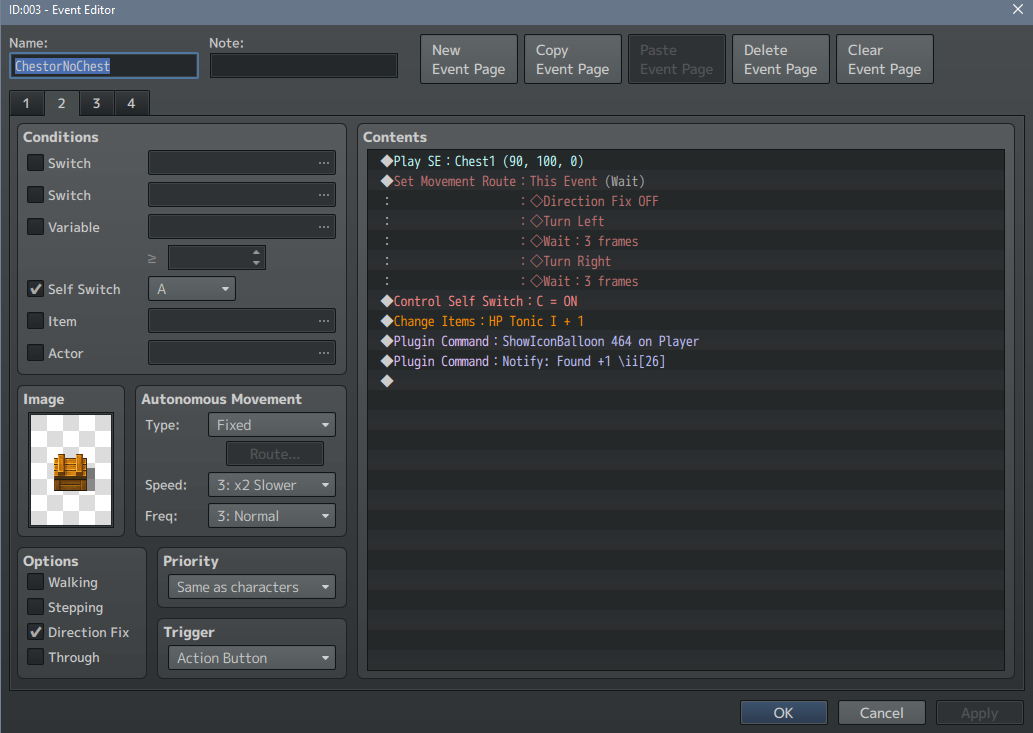Viewport: 1033px width, 733px height.
Task: Confirm with the OK button
Action: (x=784, y=713)
